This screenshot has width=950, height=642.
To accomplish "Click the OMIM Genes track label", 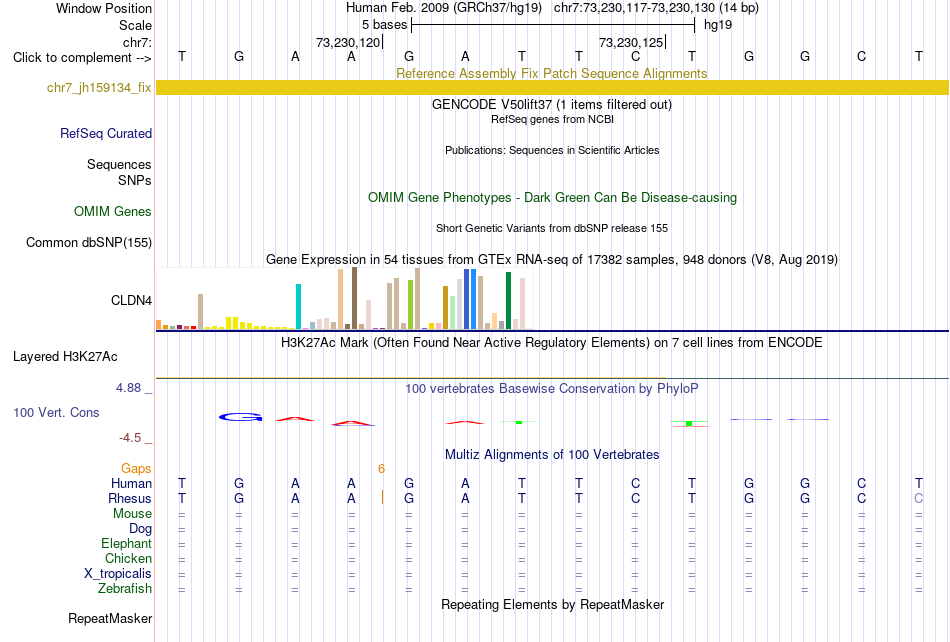I will click(112, 211).
